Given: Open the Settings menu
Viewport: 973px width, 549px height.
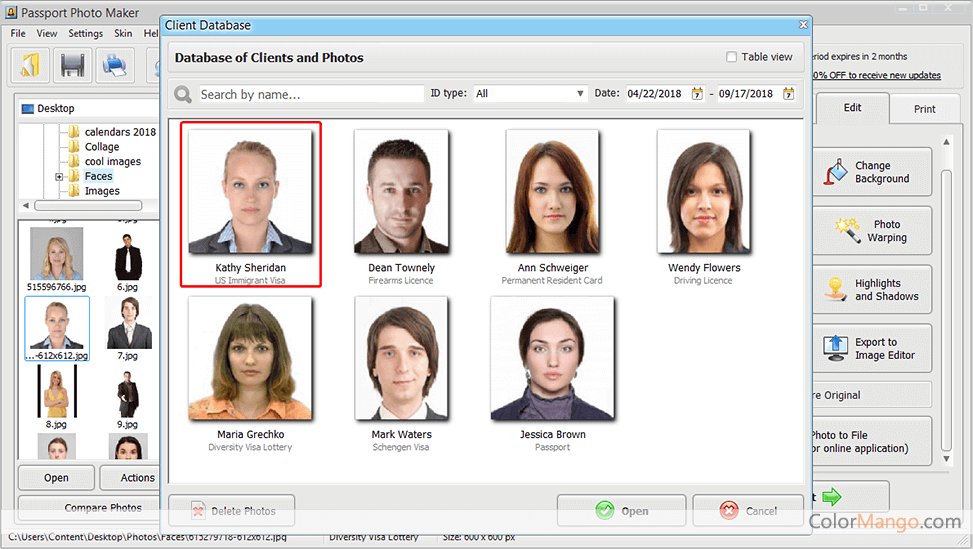Looking at the screenshot, I should (85, 33).
